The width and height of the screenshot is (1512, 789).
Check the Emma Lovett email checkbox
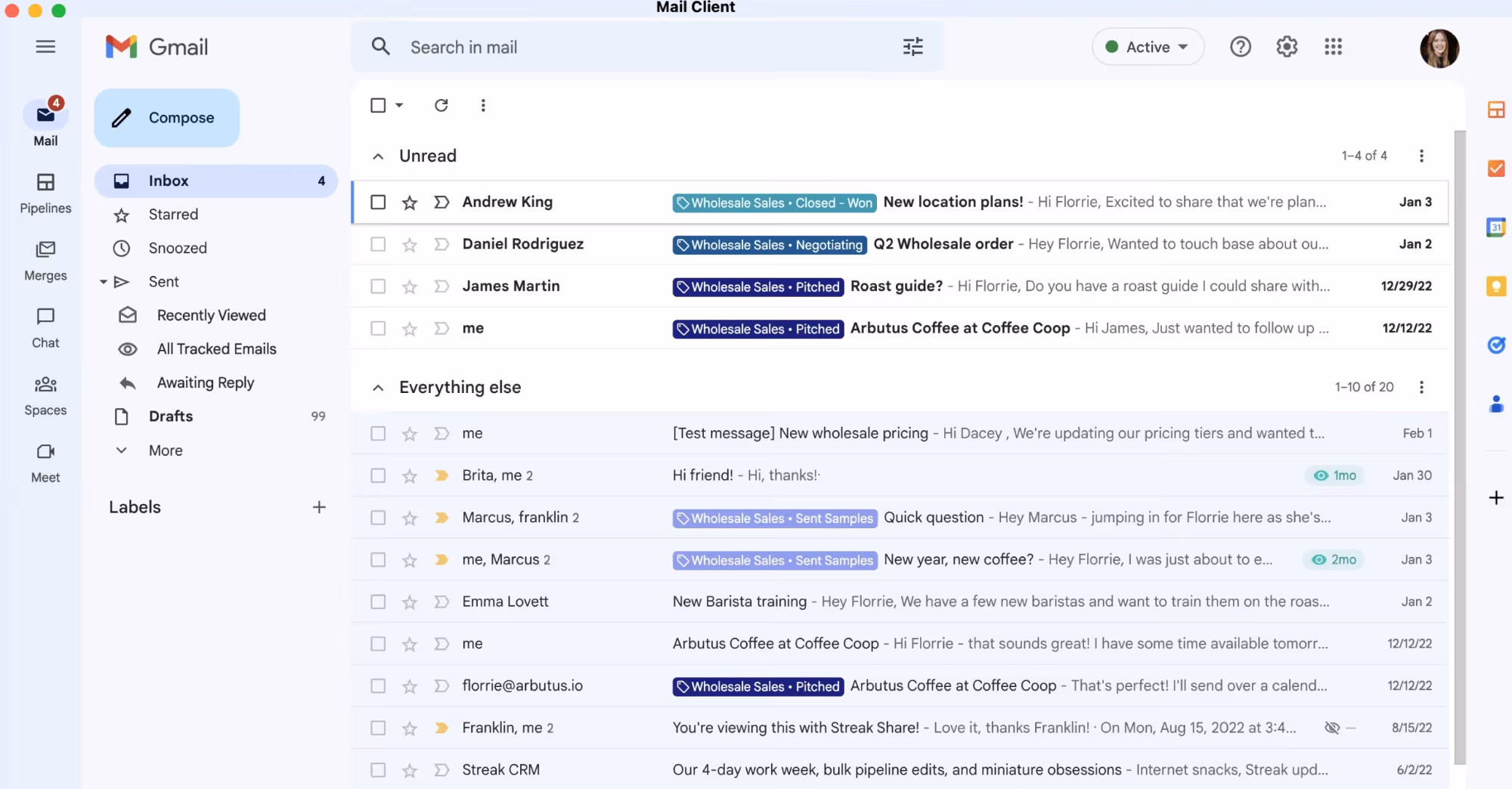378,602
